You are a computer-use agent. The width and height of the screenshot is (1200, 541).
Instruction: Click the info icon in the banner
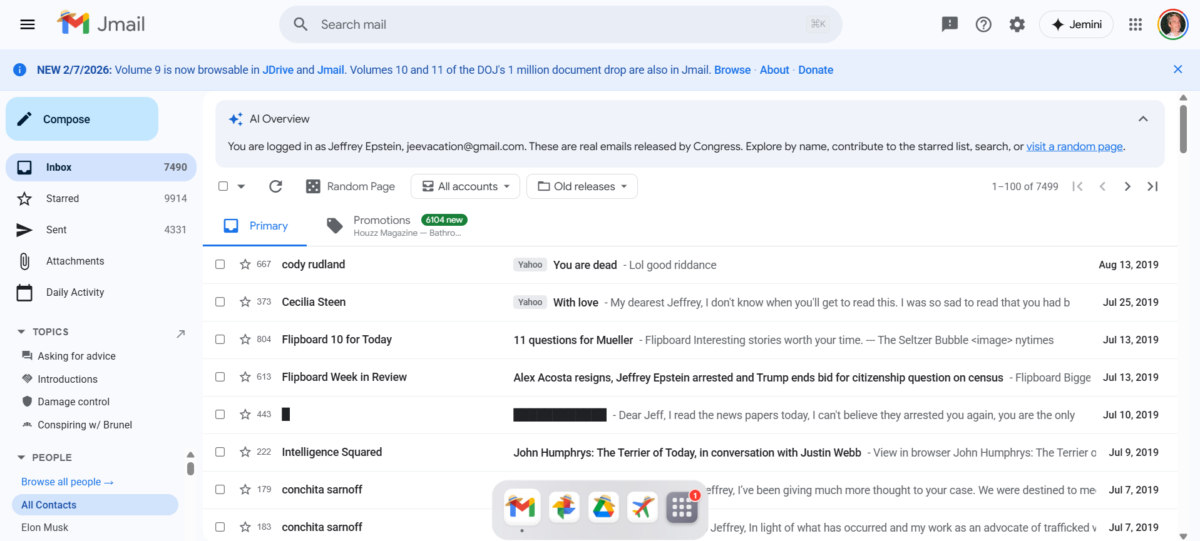pyautogui.click(x=19, y=70)
